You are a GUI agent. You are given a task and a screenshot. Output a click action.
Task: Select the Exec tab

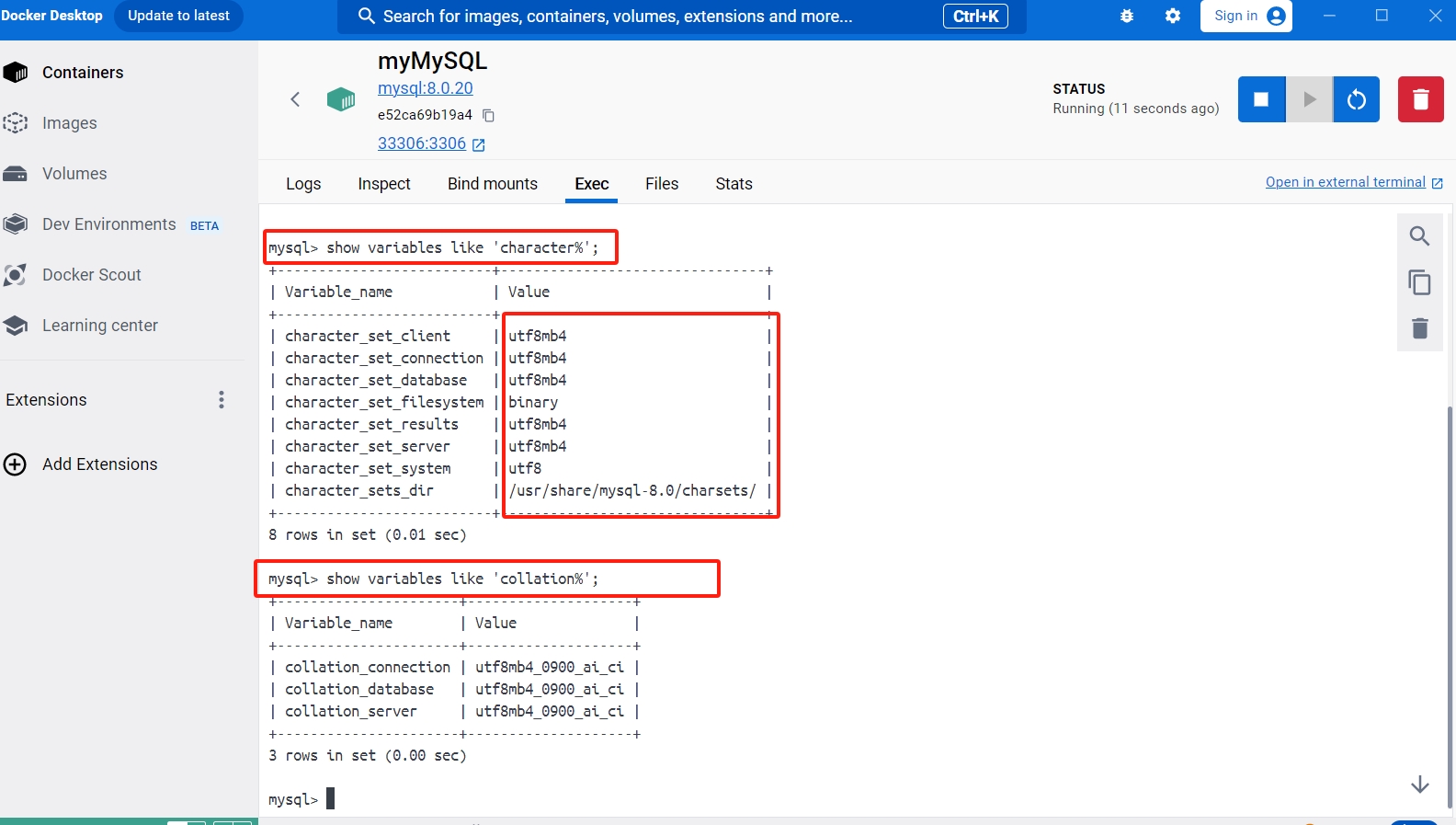point(592,184)
